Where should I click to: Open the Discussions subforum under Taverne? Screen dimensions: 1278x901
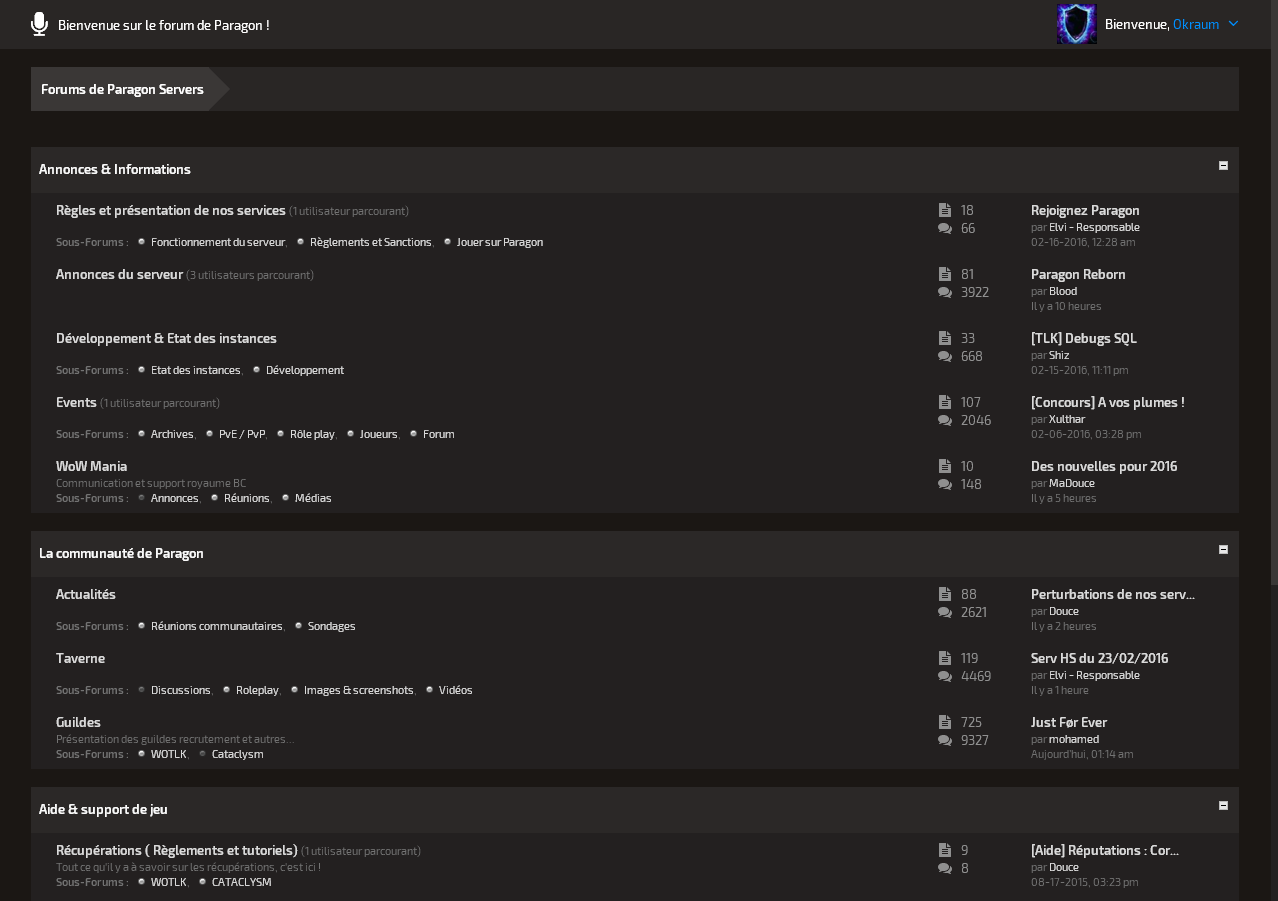pyautogui.click(x=181, y=690)
